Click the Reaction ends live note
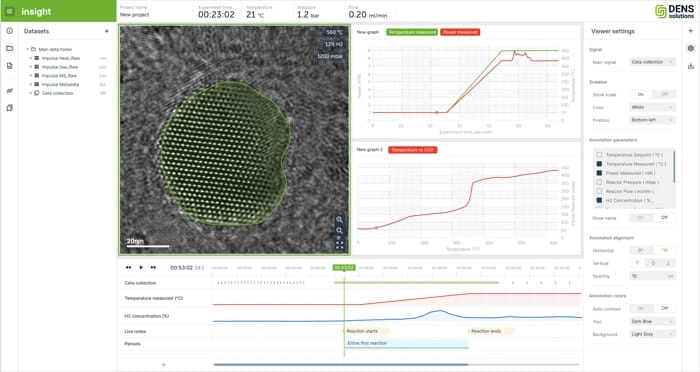The width and height of the screenshot is (700, 372). (491, 331)
